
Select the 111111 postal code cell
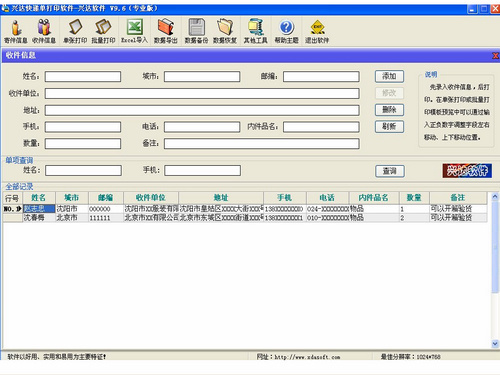click(x=106, y=218)
